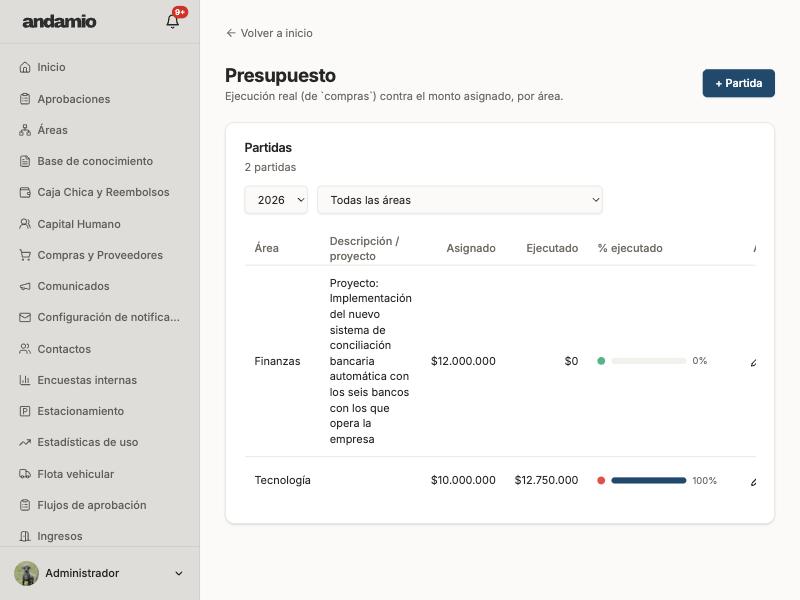Edit the Tecnología budget row pencil
Screen dimensions: 800x600
tap(753, 481)
